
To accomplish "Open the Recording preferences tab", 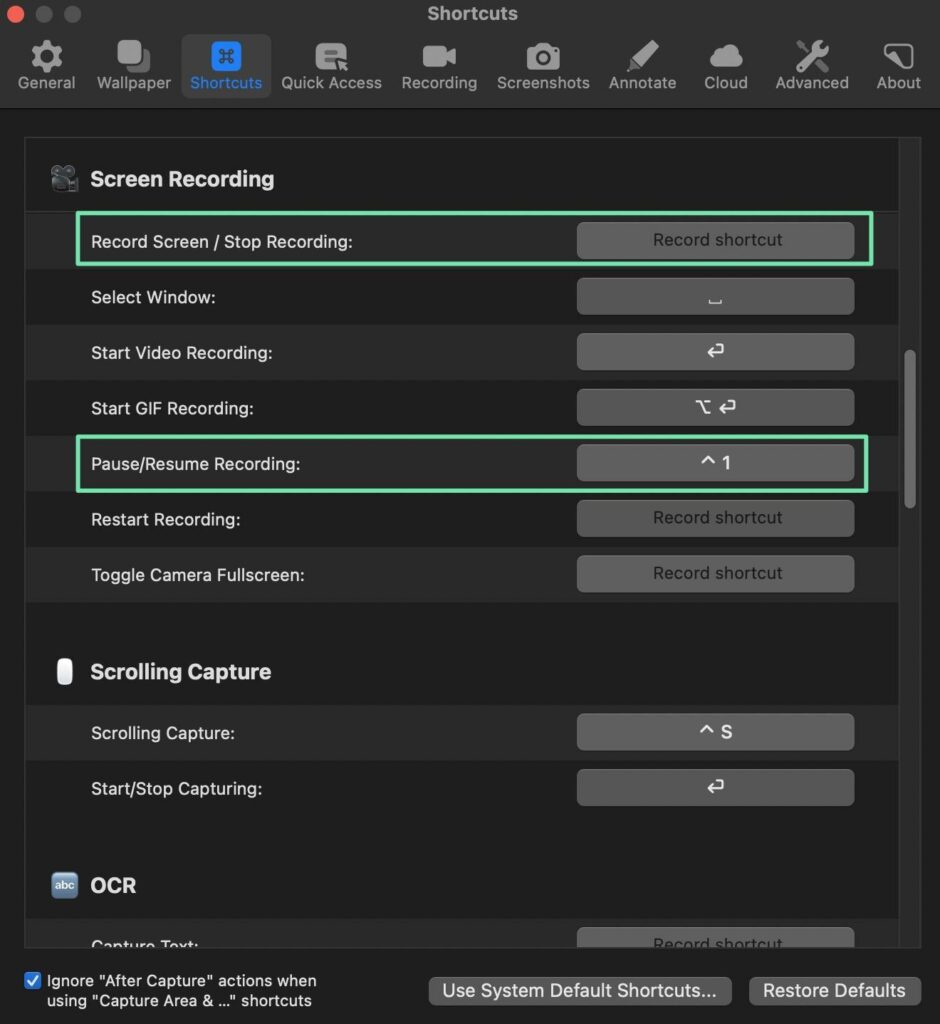I will 439,66.
